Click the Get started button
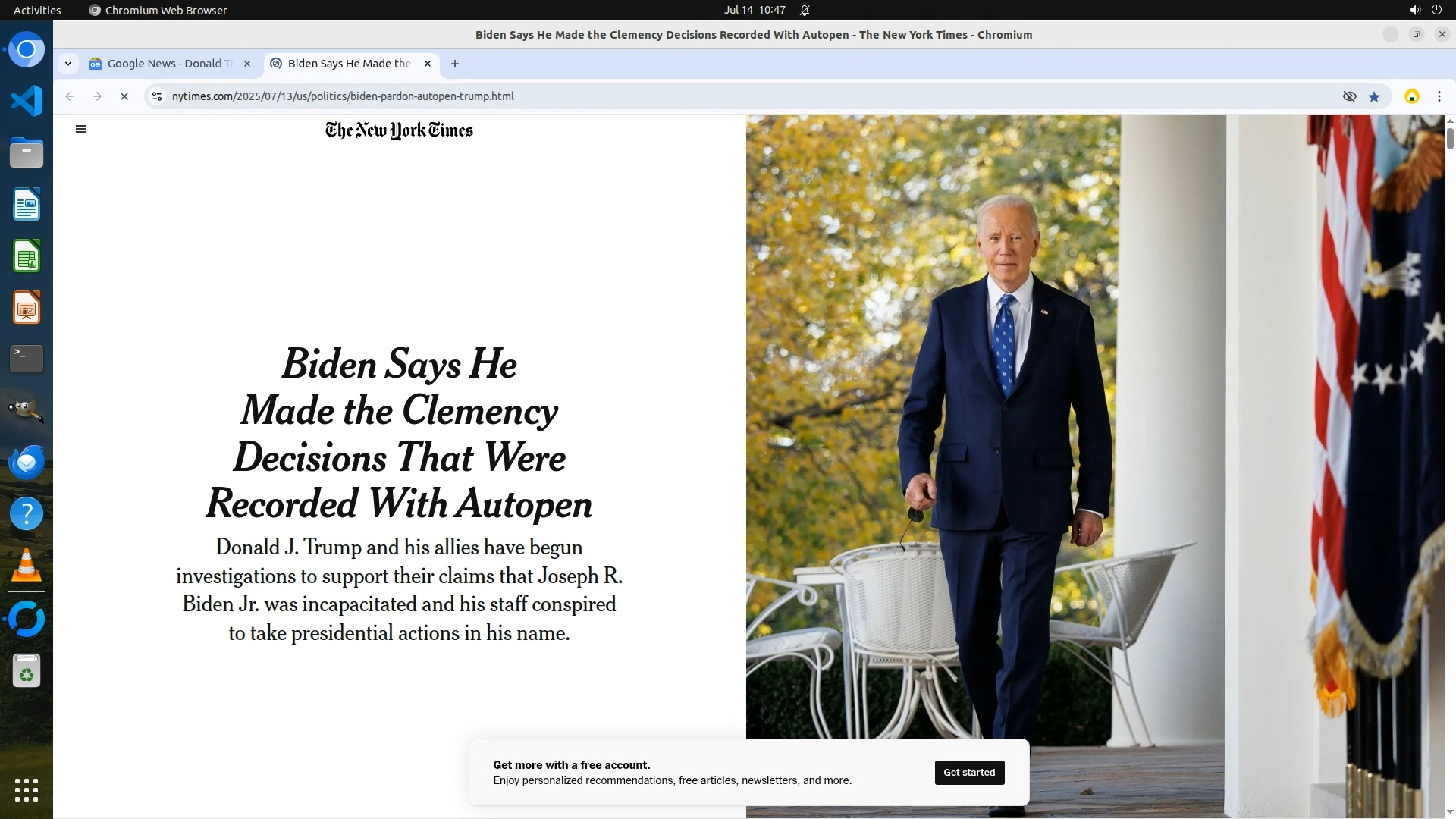The height and width of the screenshot is (819, 1456). [x=969, y=772]
